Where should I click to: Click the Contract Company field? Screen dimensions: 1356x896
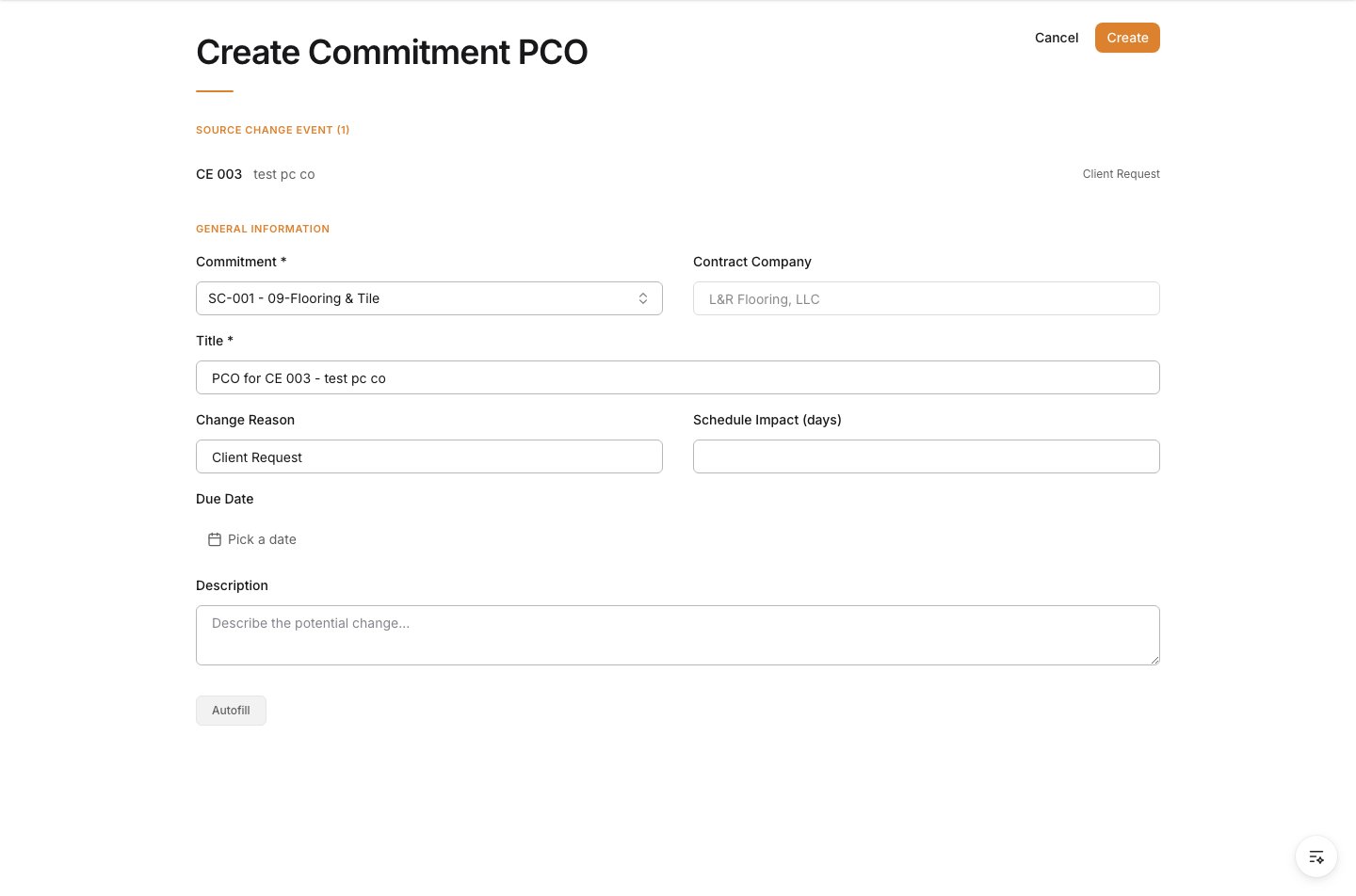927,298
